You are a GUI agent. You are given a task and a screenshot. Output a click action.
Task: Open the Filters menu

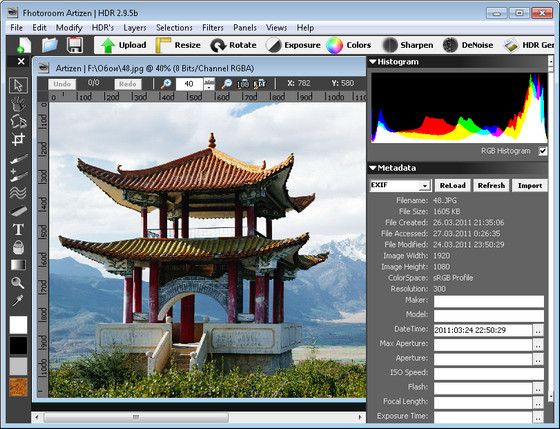212,28
